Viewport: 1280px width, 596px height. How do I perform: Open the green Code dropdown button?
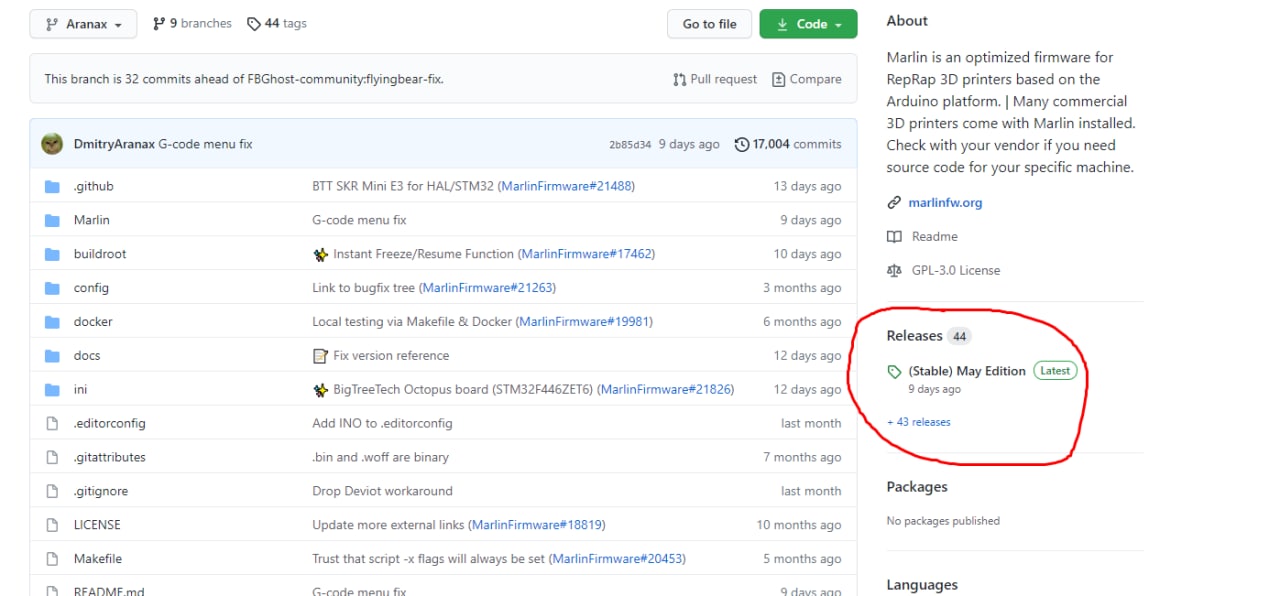(808, 24)
